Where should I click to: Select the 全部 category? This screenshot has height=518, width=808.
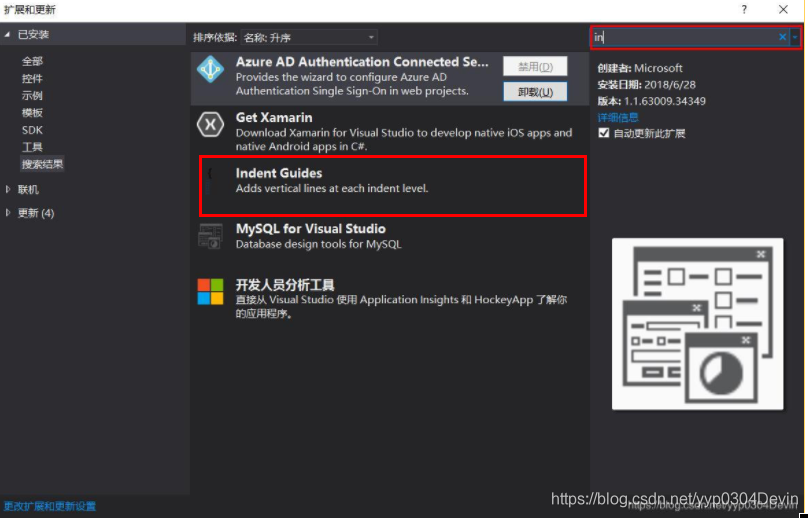32,61
